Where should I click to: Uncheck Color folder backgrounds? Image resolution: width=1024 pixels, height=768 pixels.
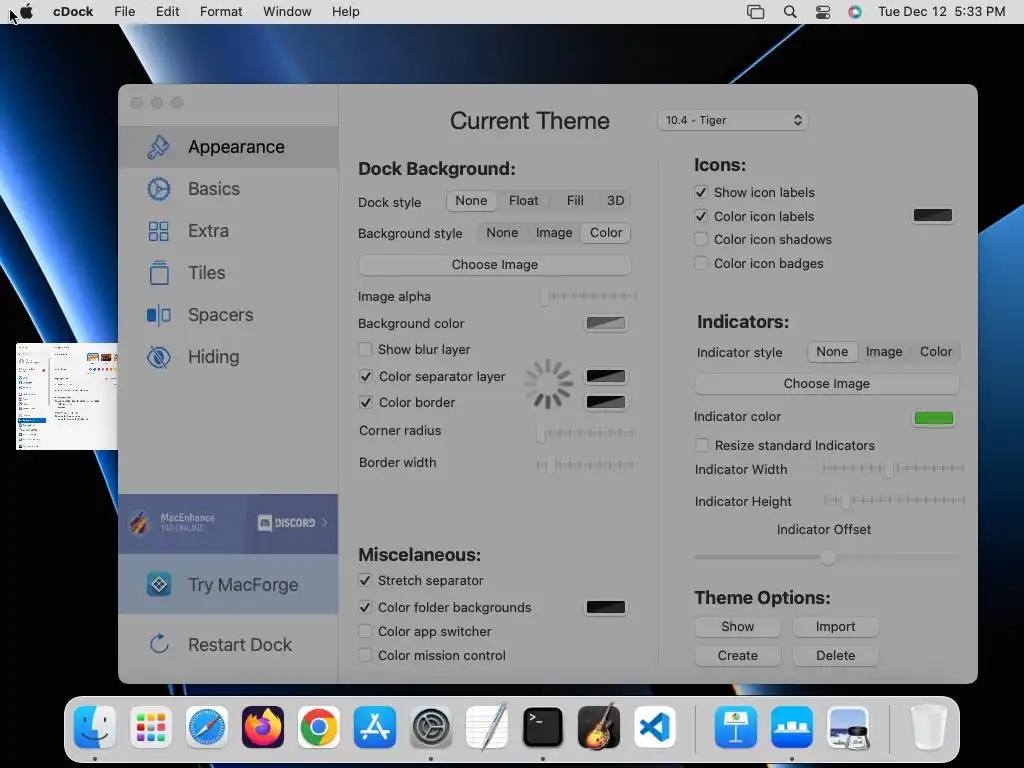click(365, 607)
